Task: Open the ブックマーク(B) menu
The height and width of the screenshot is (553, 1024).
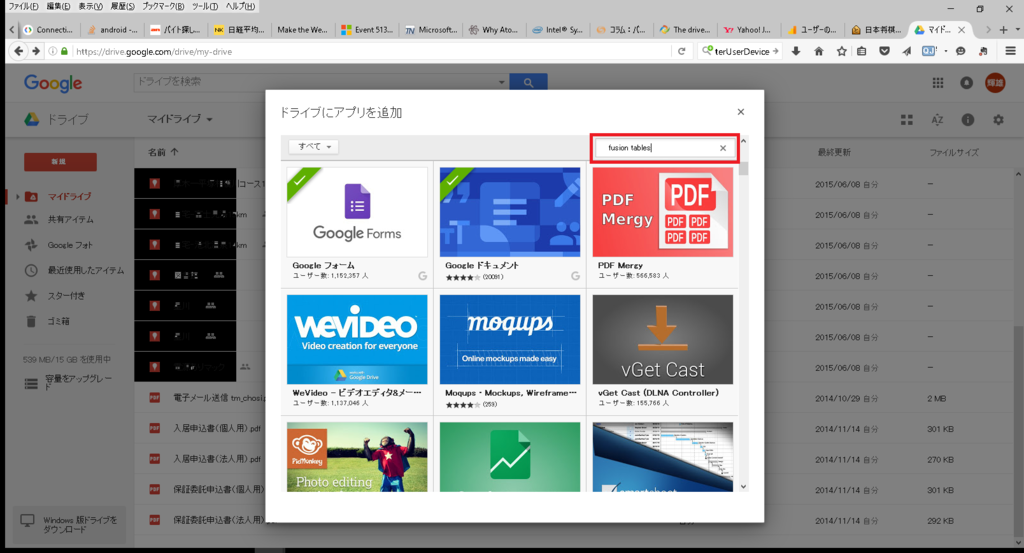Action: [x=163, y=6]
